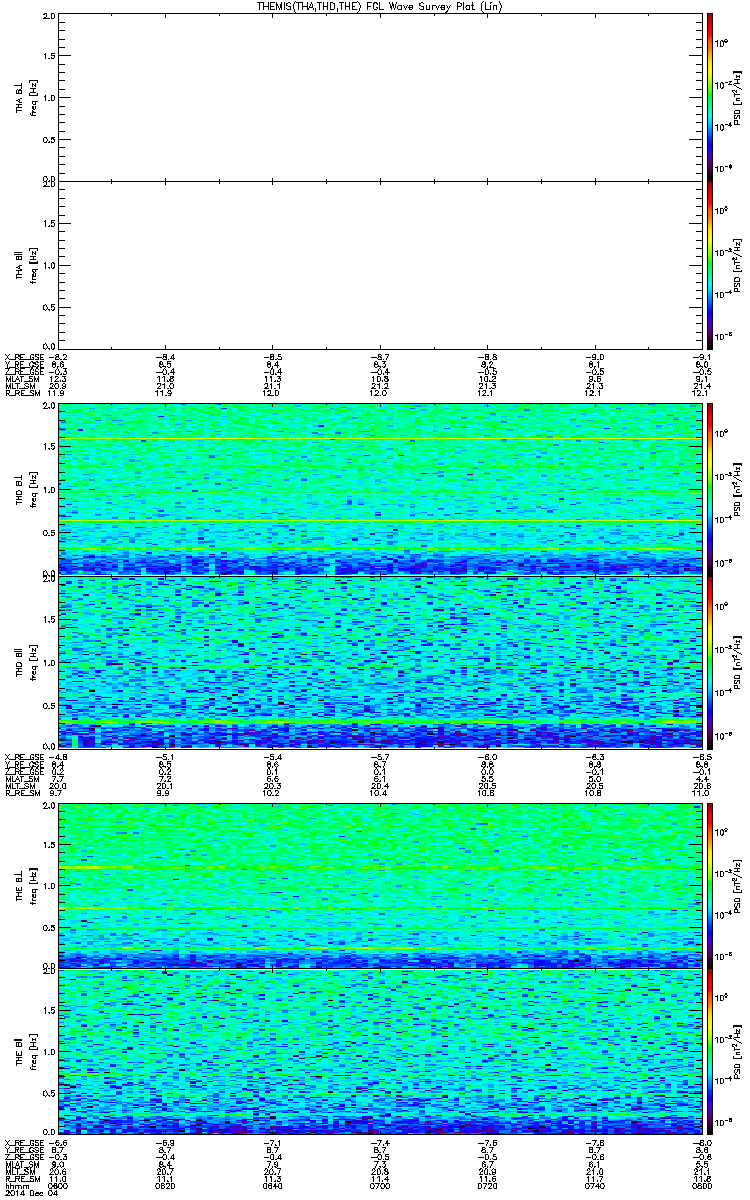Click the 0640 time tick label
The height and width of the screenshot is (1200, 750).
274,1186
